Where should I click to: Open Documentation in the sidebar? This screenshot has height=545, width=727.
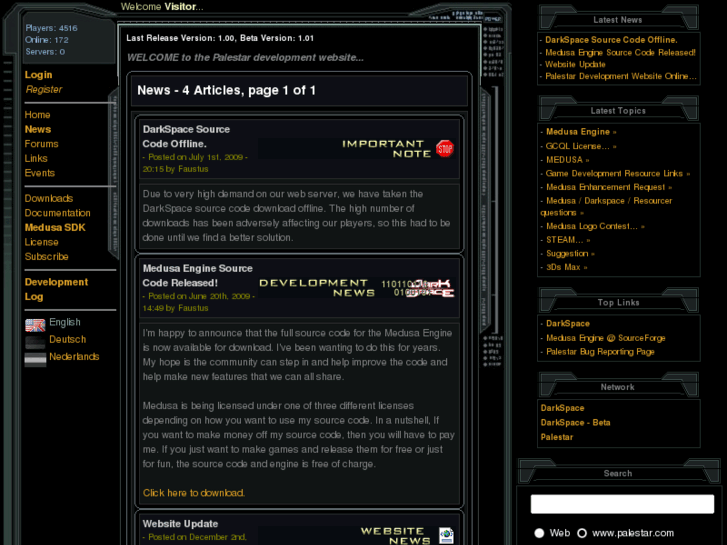pyautogui.click(x=57, y=212)
